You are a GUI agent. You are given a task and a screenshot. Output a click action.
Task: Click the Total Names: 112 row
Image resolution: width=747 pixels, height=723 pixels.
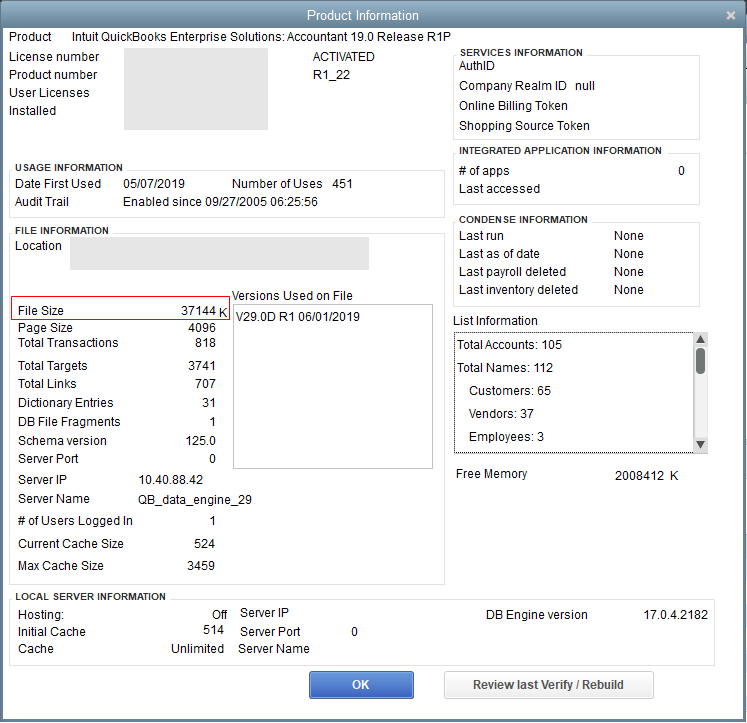[505, 368]
